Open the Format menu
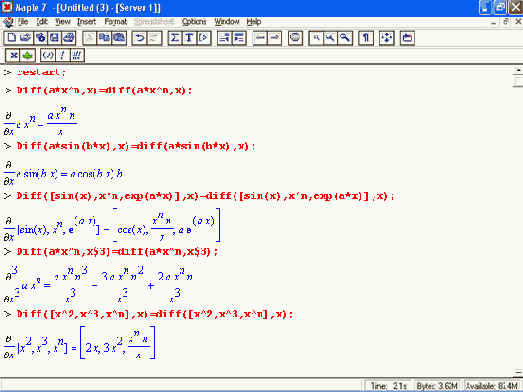 (115, 22)
